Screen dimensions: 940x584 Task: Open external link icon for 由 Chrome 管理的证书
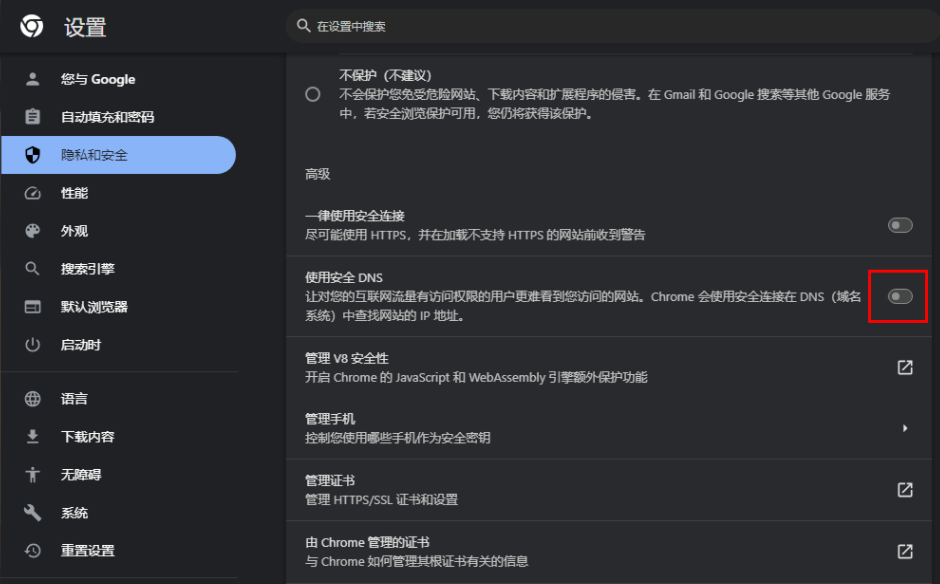(905, 552)
